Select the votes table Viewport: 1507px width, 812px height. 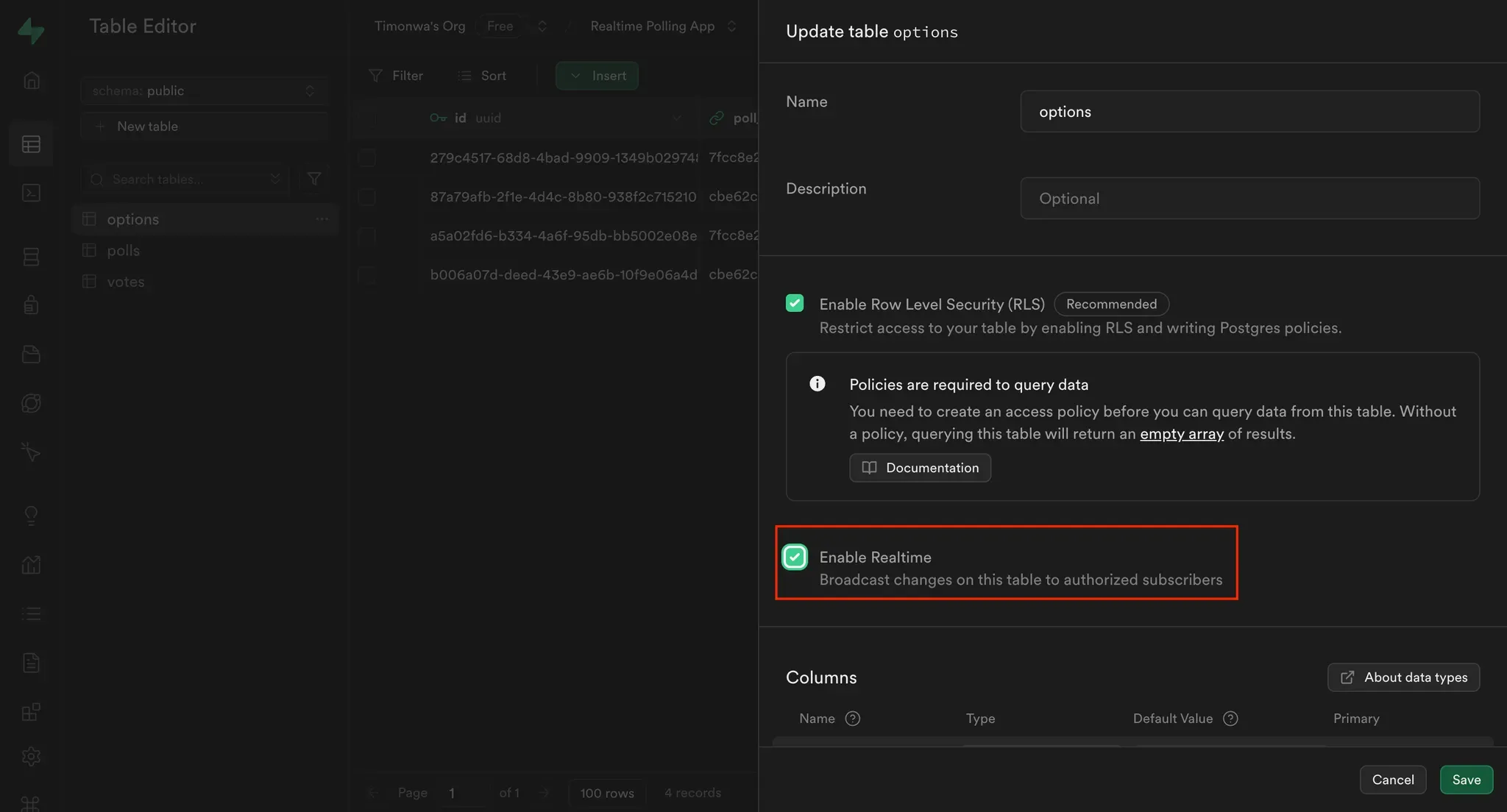pos(126,282)
